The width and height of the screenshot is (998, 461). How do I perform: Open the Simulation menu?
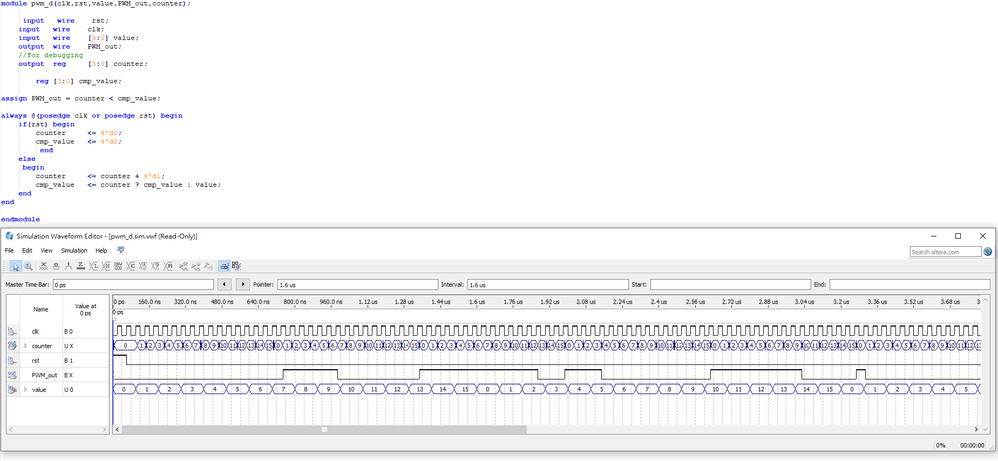coord(74,251)
